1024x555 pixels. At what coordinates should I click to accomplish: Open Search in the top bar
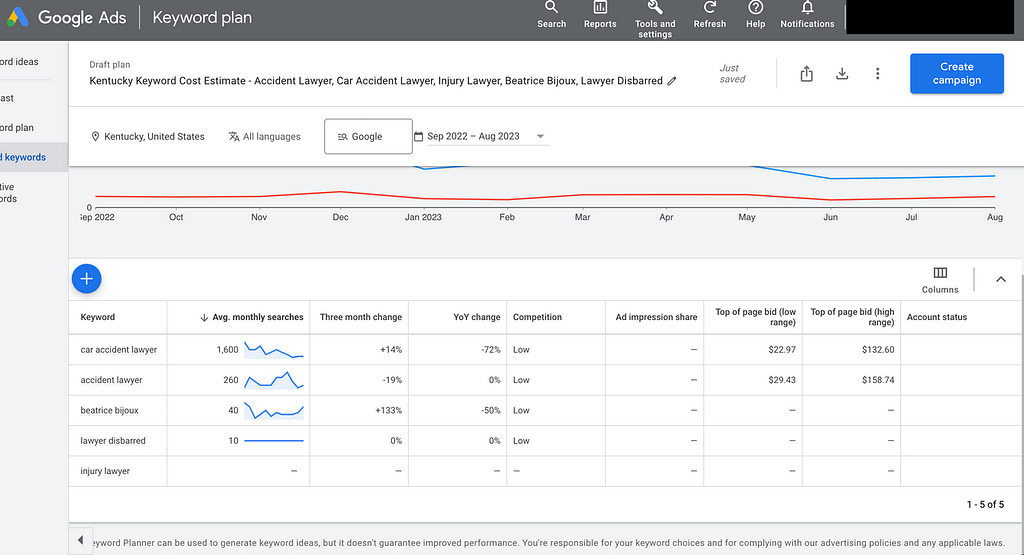[x=551, y=15]
